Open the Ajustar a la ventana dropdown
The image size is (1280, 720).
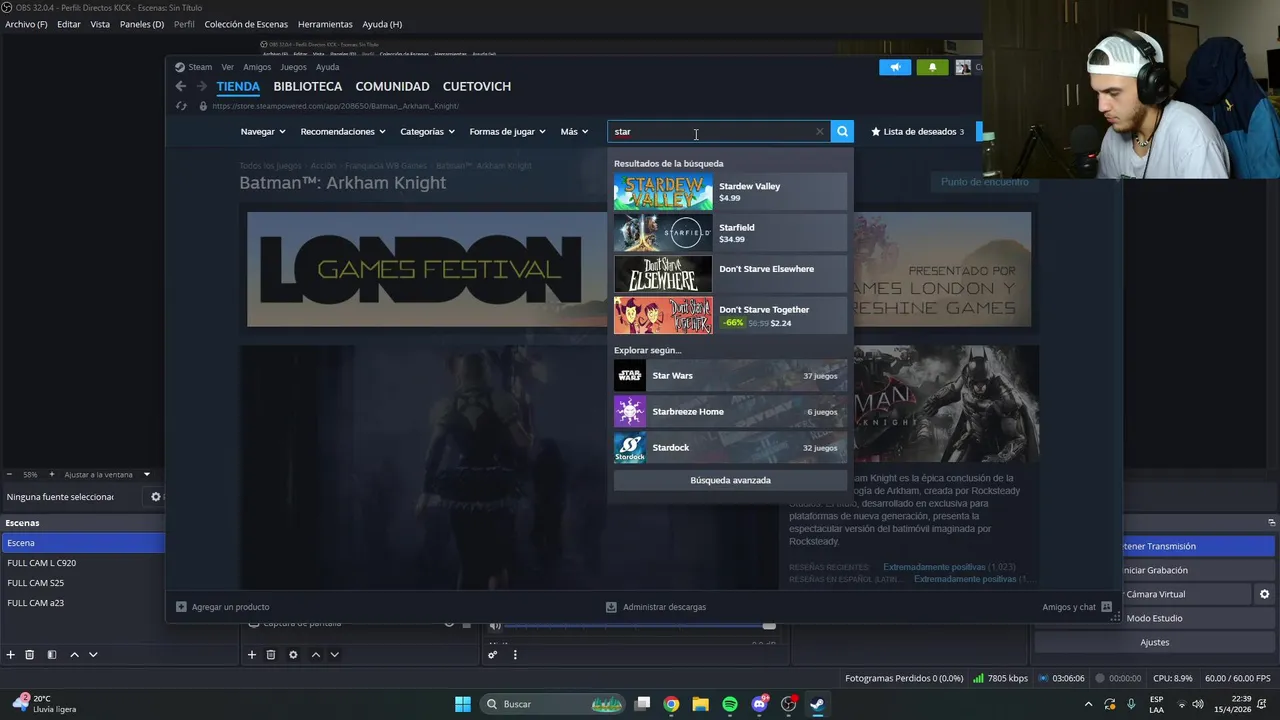click(x=146, y=475)
